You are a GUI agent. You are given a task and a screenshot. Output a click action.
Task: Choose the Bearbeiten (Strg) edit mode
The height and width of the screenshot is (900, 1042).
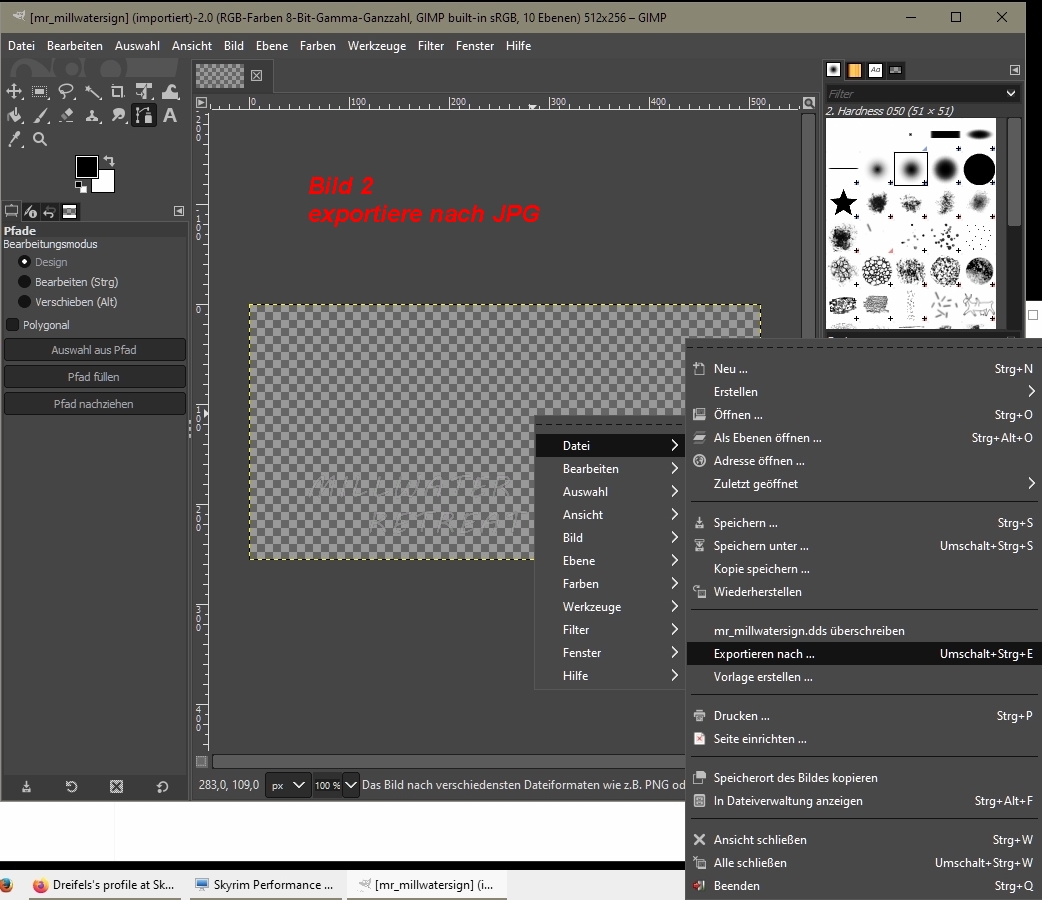25,282
